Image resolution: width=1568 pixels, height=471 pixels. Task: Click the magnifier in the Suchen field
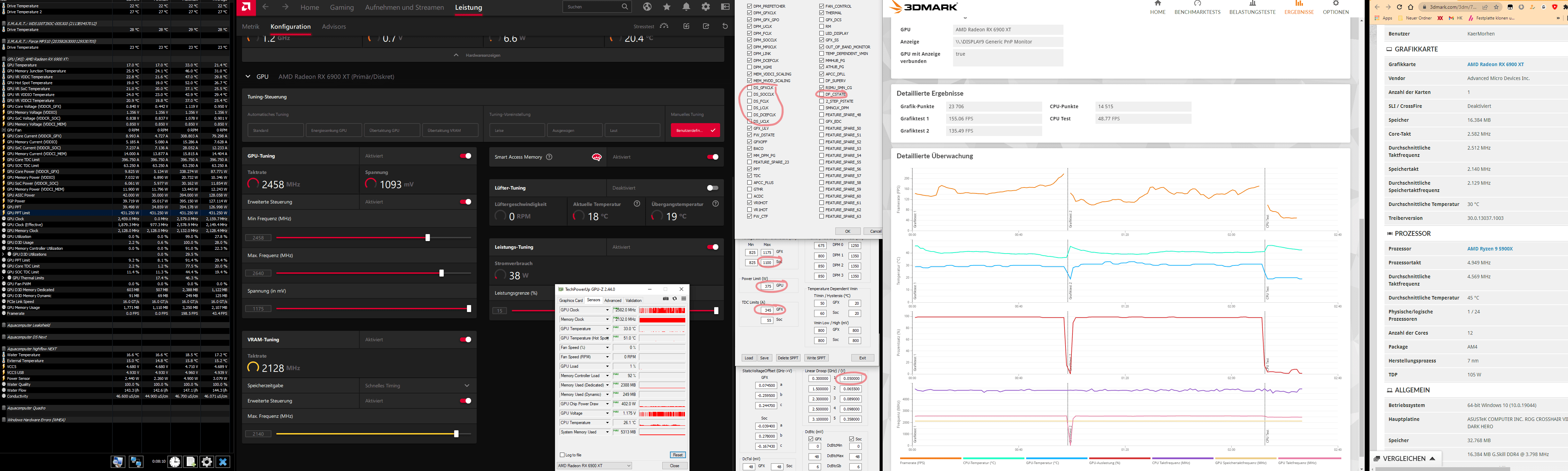coord(625,7)
